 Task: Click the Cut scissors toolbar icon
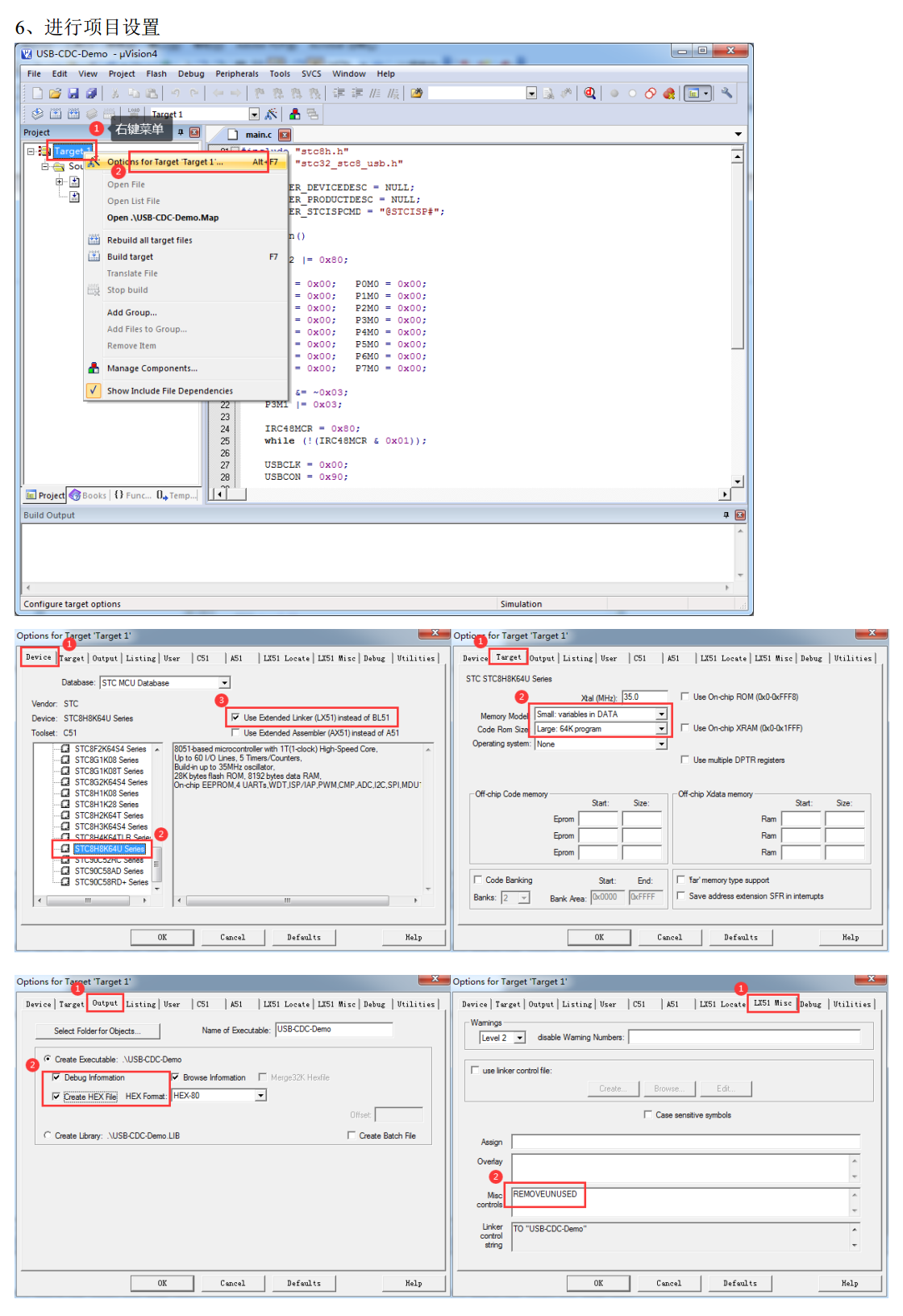pyautogui.click(x=115, y=94)
